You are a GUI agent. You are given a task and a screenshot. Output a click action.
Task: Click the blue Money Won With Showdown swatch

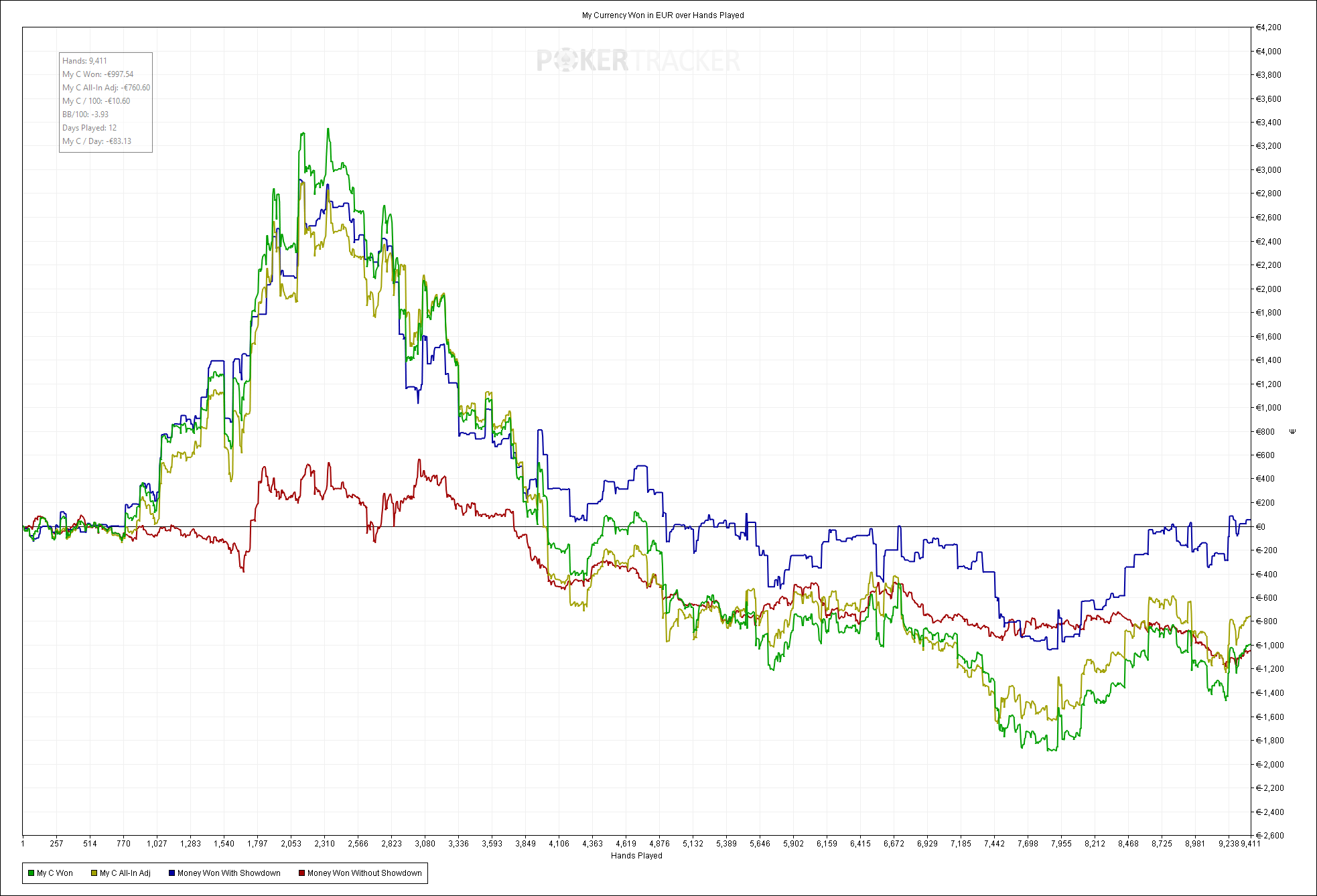(171, 873)
